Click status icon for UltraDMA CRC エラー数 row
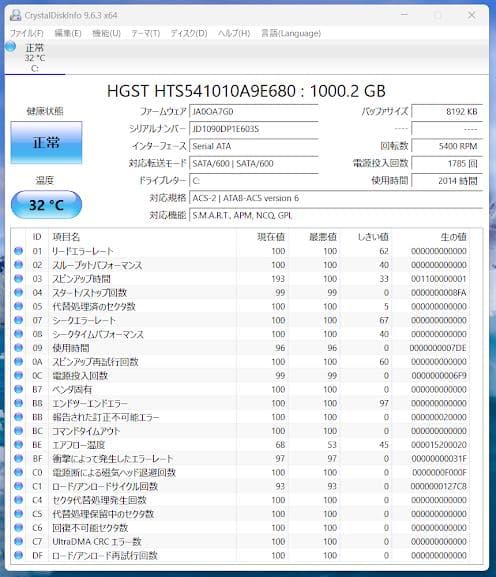The image size is (496, 577). coord(18,541)
